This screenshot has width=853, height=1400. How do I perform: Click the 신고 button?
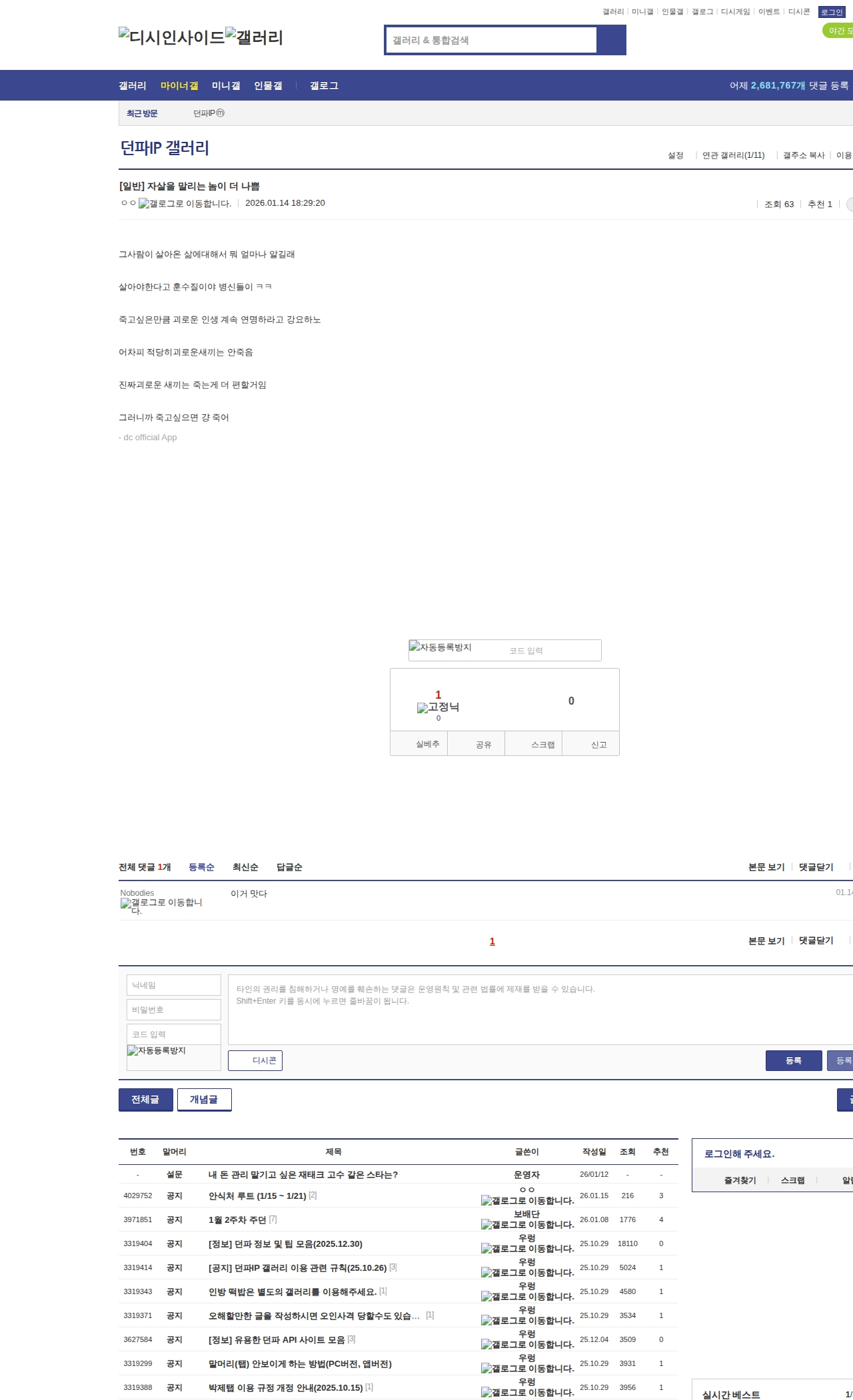click(x=591, y=744)
